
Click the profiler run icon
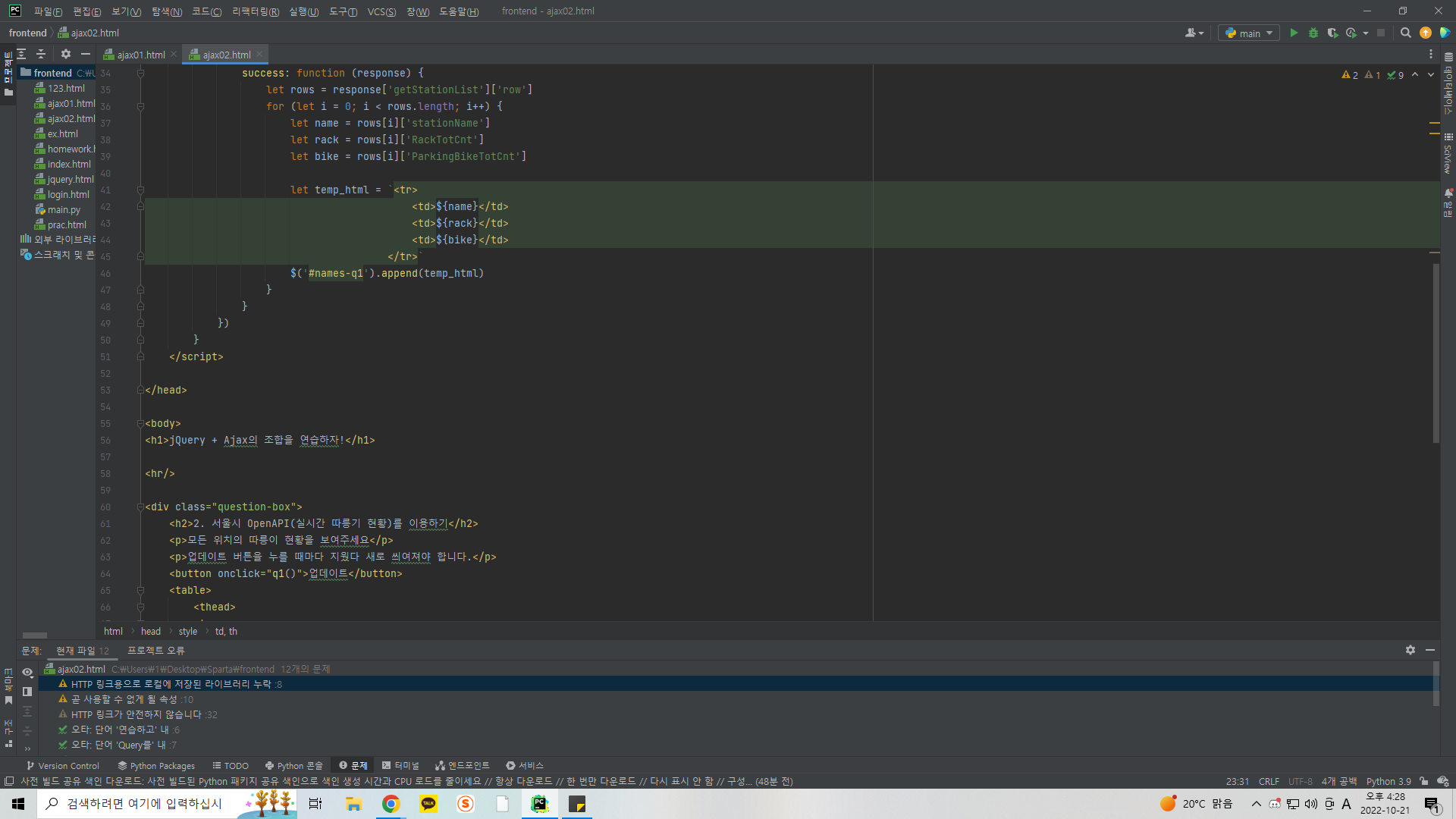point(1351,33)
